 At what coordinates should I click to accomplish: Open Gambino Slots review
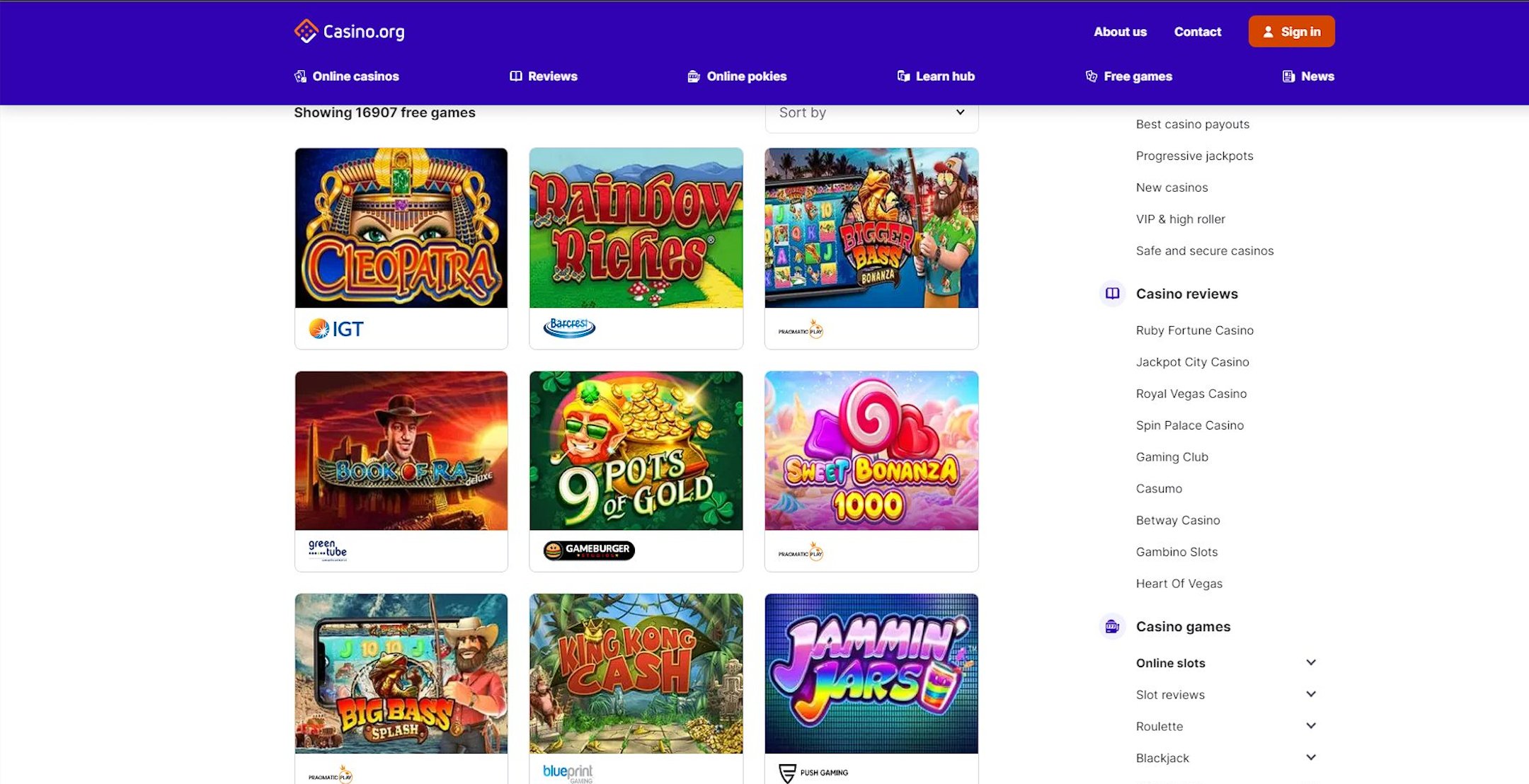tap(1177, 552)
